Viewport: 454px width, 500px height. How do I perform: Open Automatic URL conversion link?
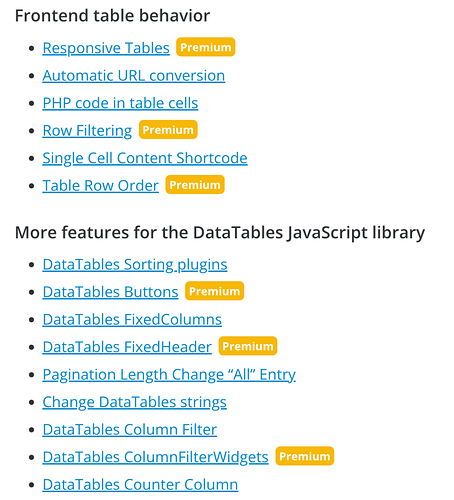click(x=134, y=76)
